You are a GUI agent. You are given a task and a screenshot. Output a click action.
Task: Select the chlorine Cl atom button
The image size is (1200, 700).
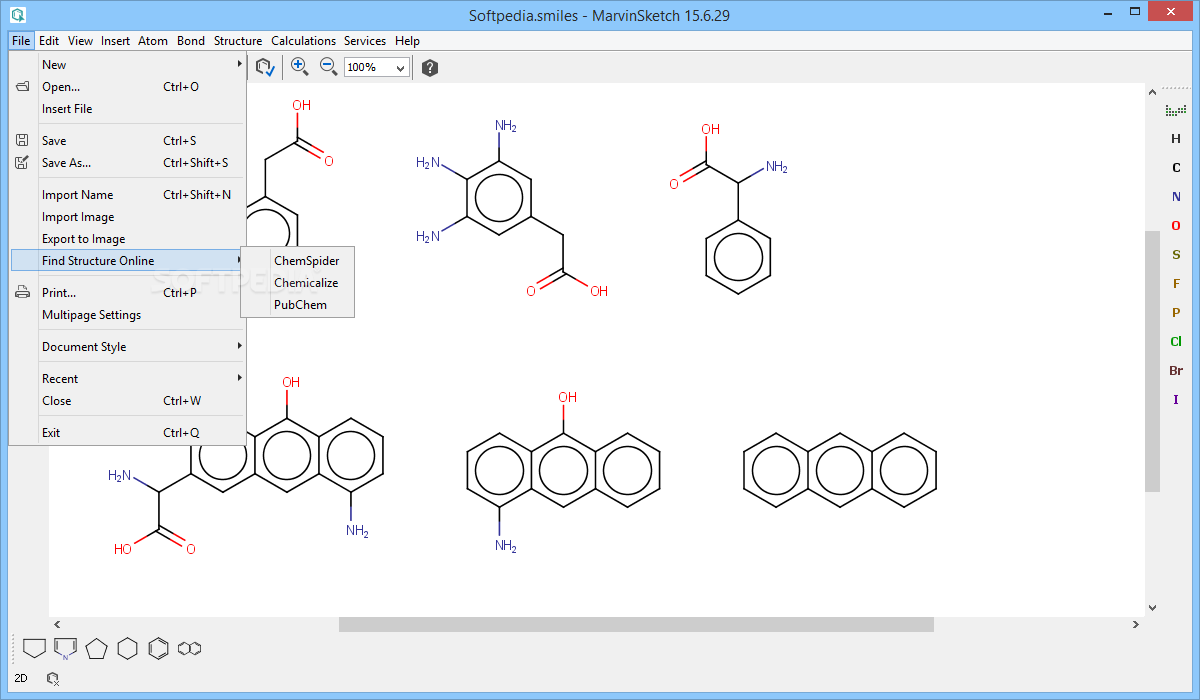(1176, 342)
